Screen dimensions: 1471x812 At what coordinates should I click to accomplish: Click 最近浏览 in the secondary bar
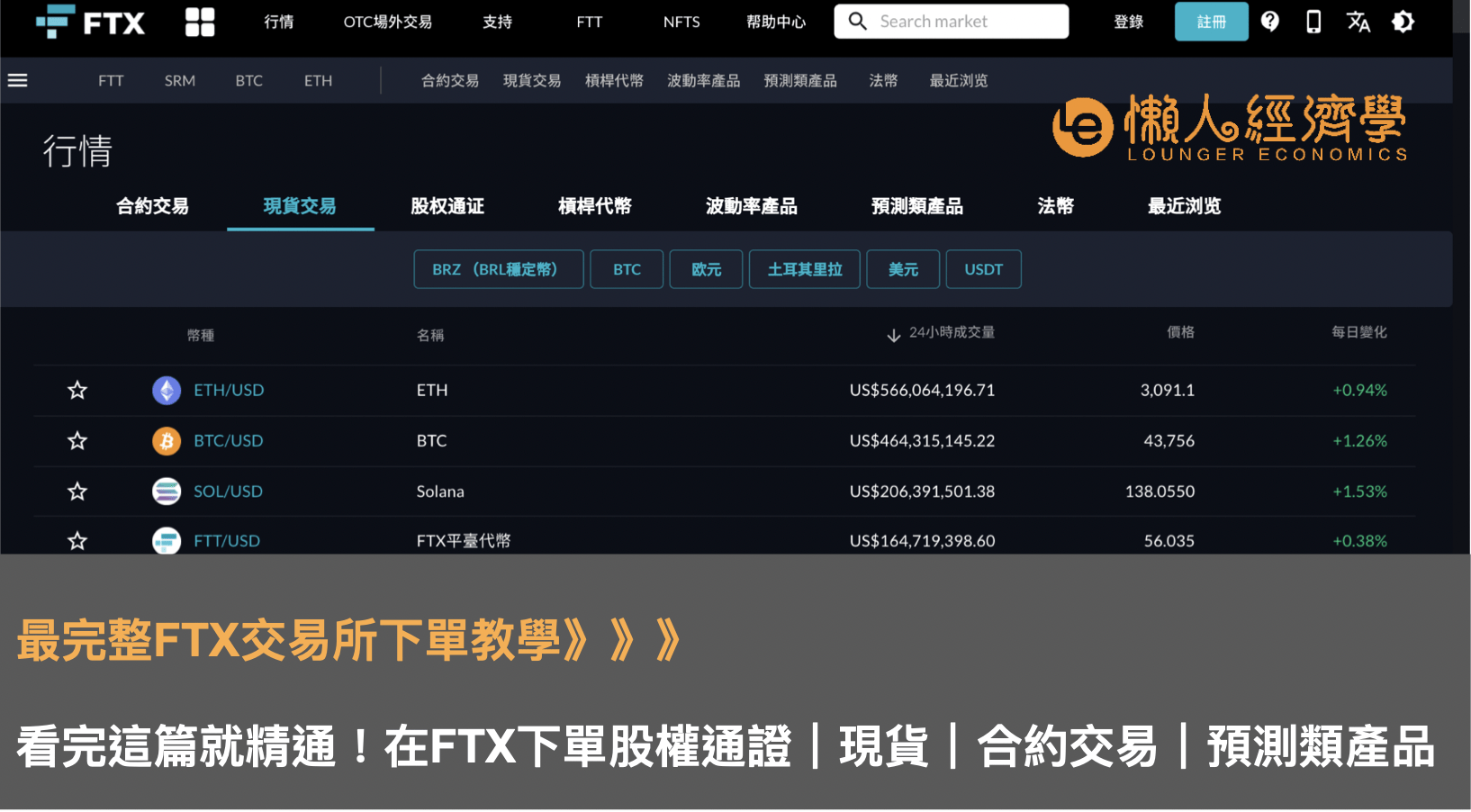tap(959, 80)
